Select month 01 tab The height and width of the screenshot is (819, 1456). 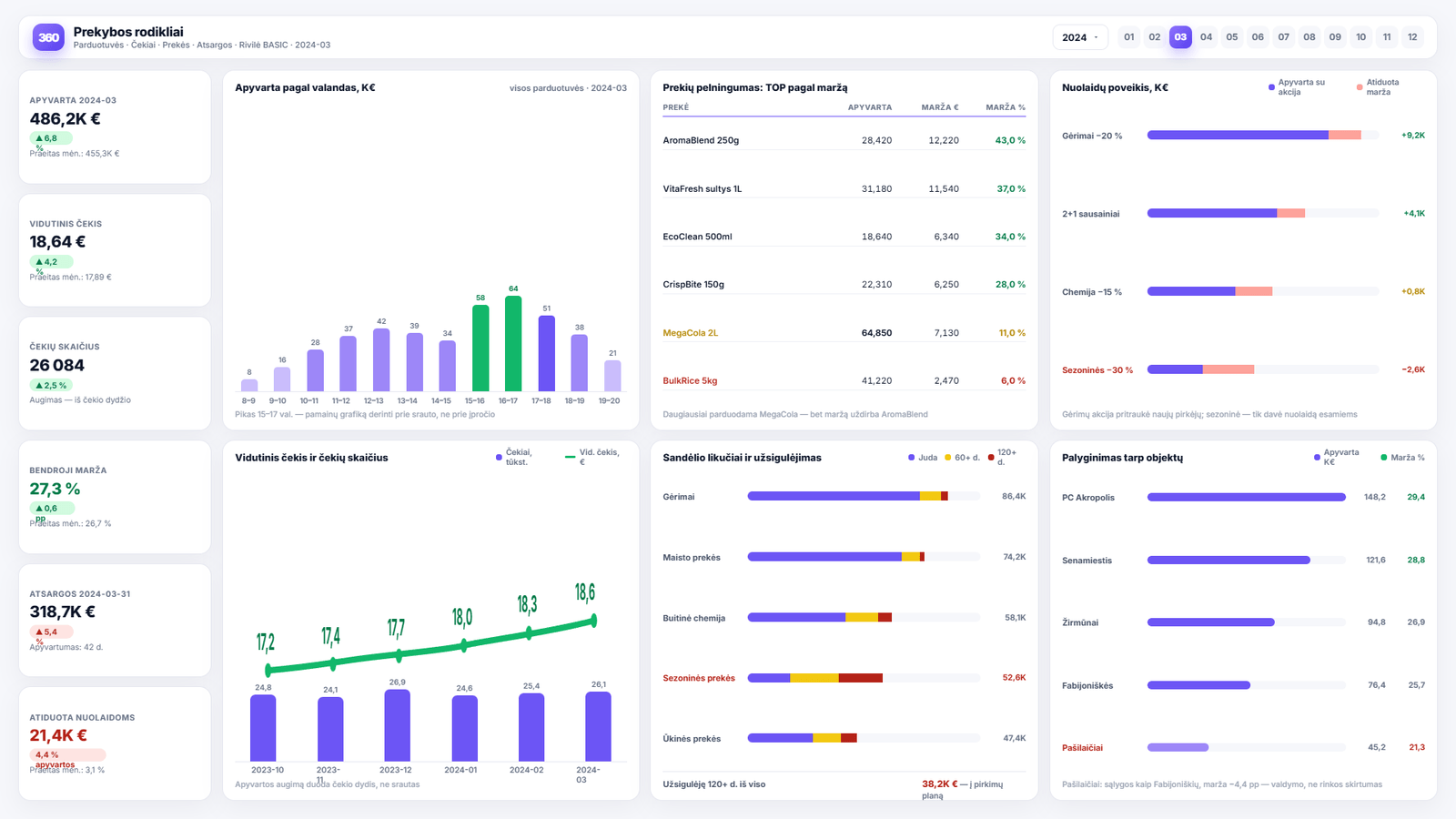click(1129, 37)
